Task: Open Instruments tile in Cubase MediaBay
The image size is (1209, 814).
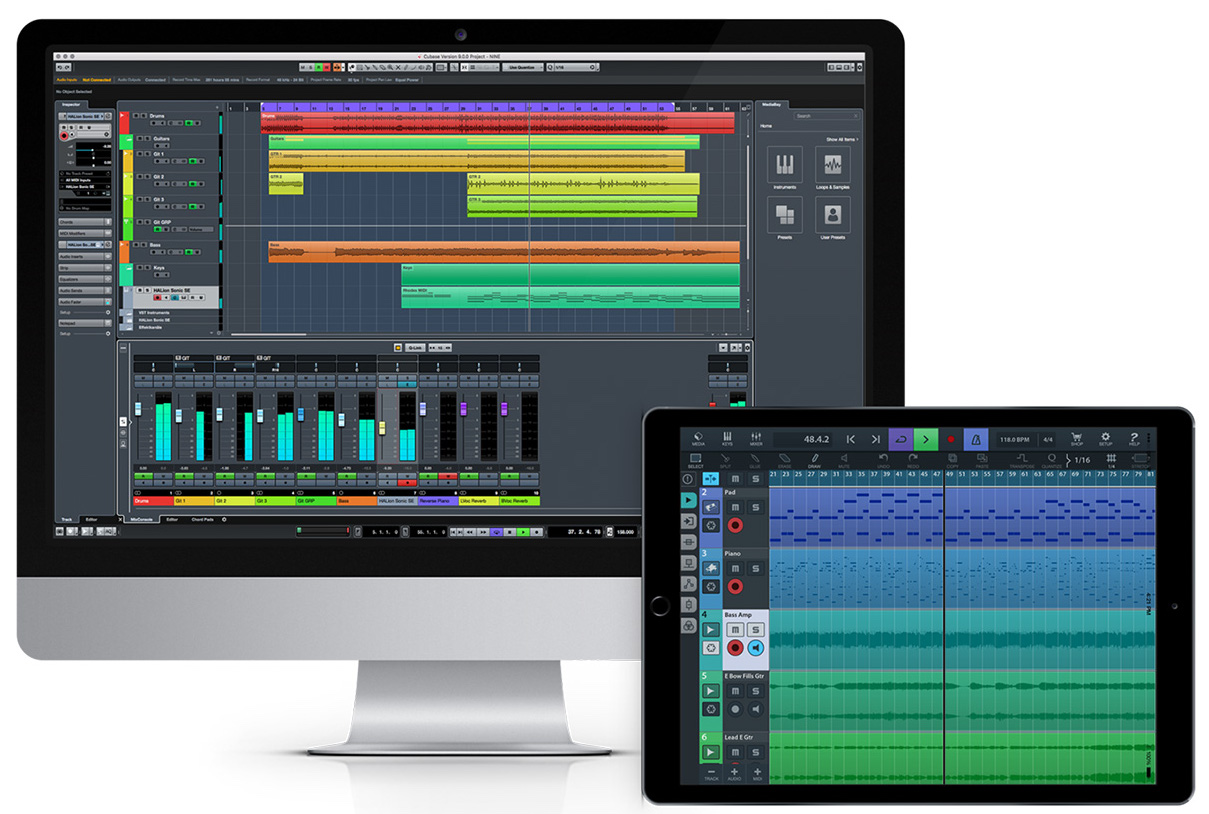Action: coord(785,164)
